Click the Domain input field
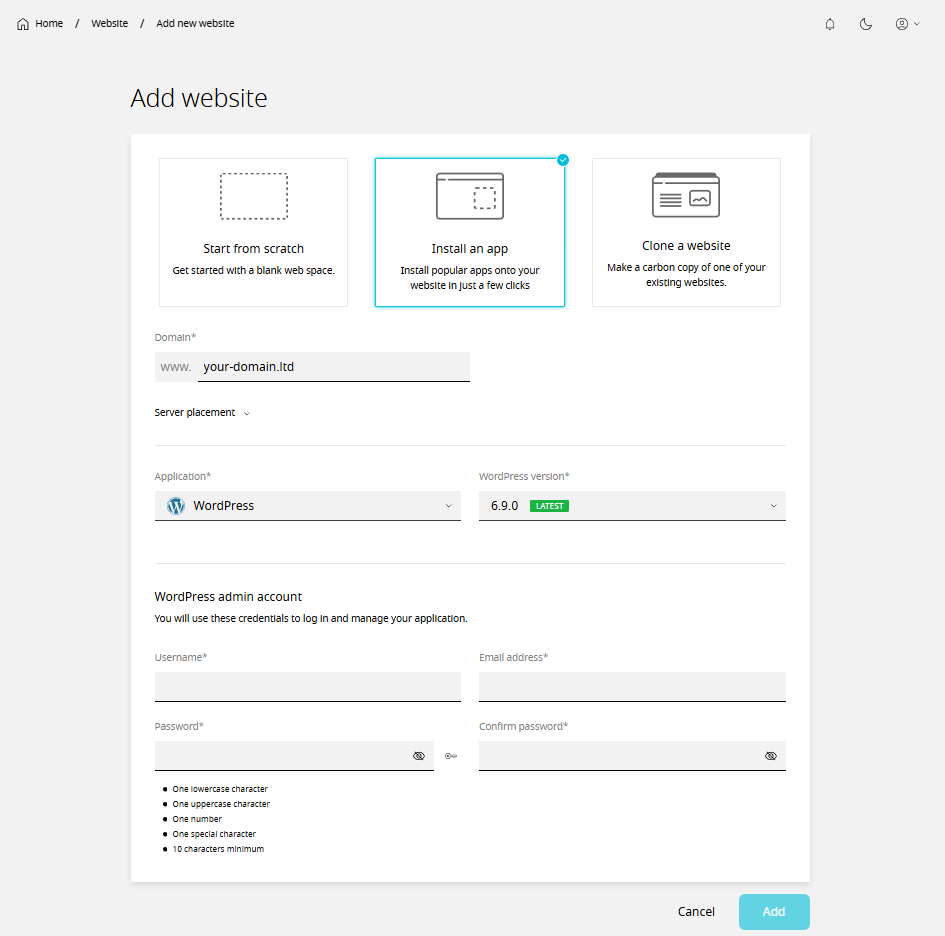 (333, 367)
